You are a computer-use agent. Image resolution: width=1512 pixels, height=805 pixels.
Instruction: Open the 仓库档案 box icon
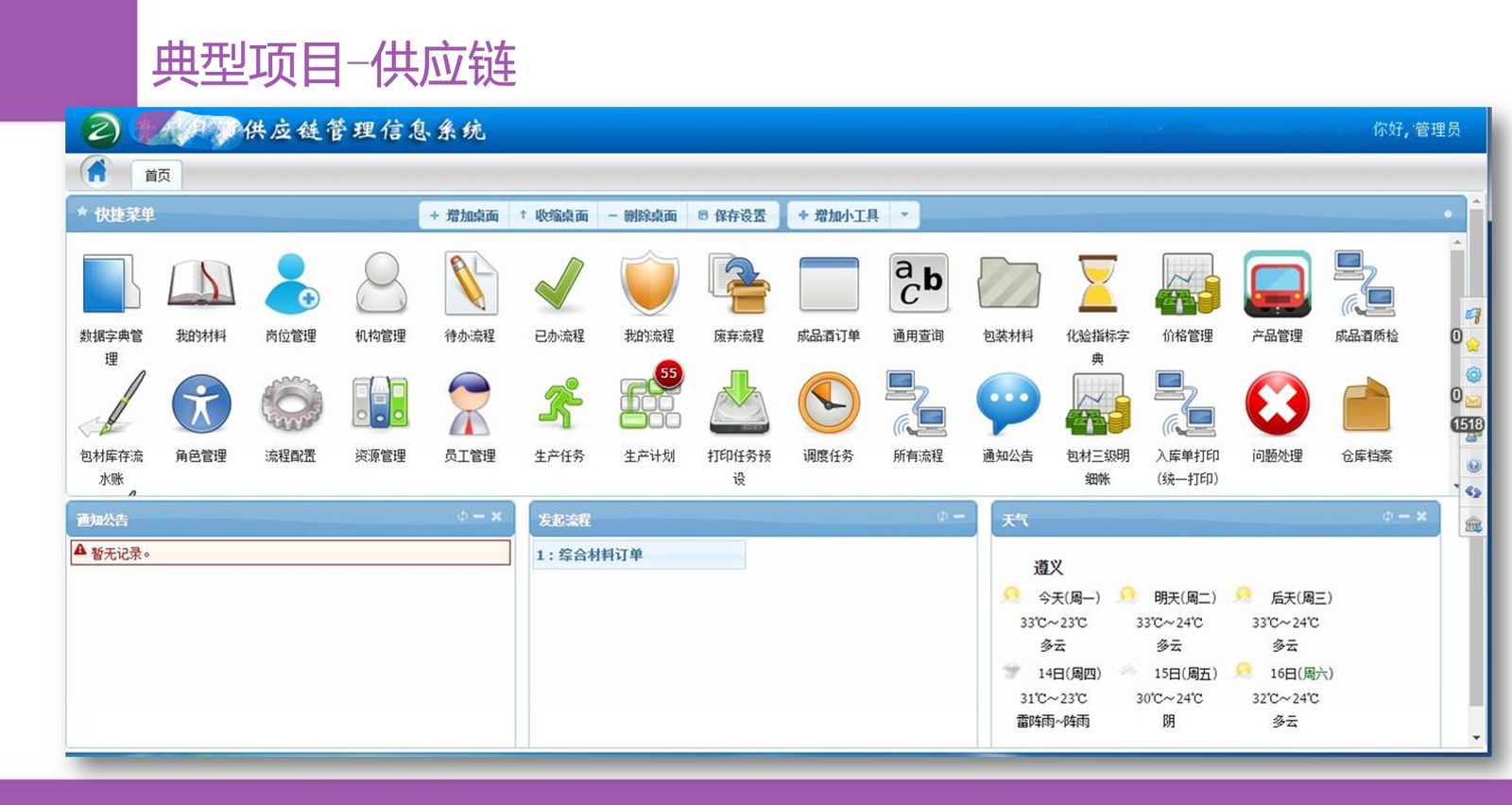[x=1366, y=403]
